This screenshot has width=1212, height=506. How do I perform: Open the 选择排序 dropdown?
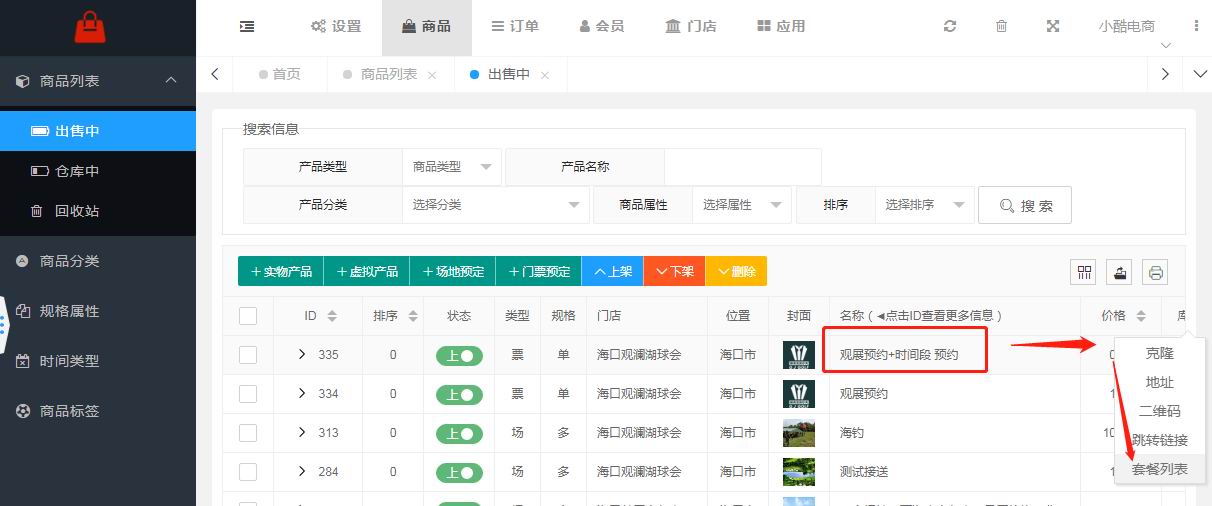(924, 205)
